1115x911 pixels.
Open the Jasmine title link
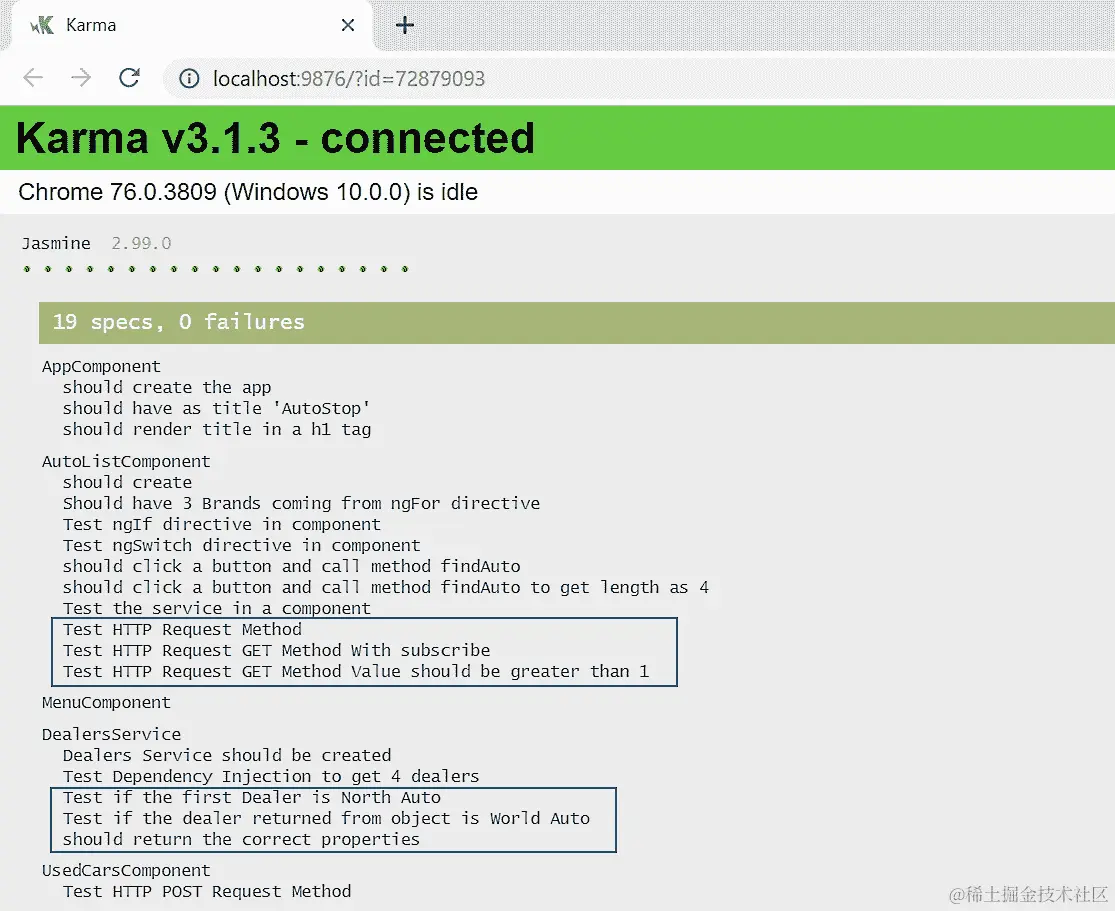pos(56,243)
